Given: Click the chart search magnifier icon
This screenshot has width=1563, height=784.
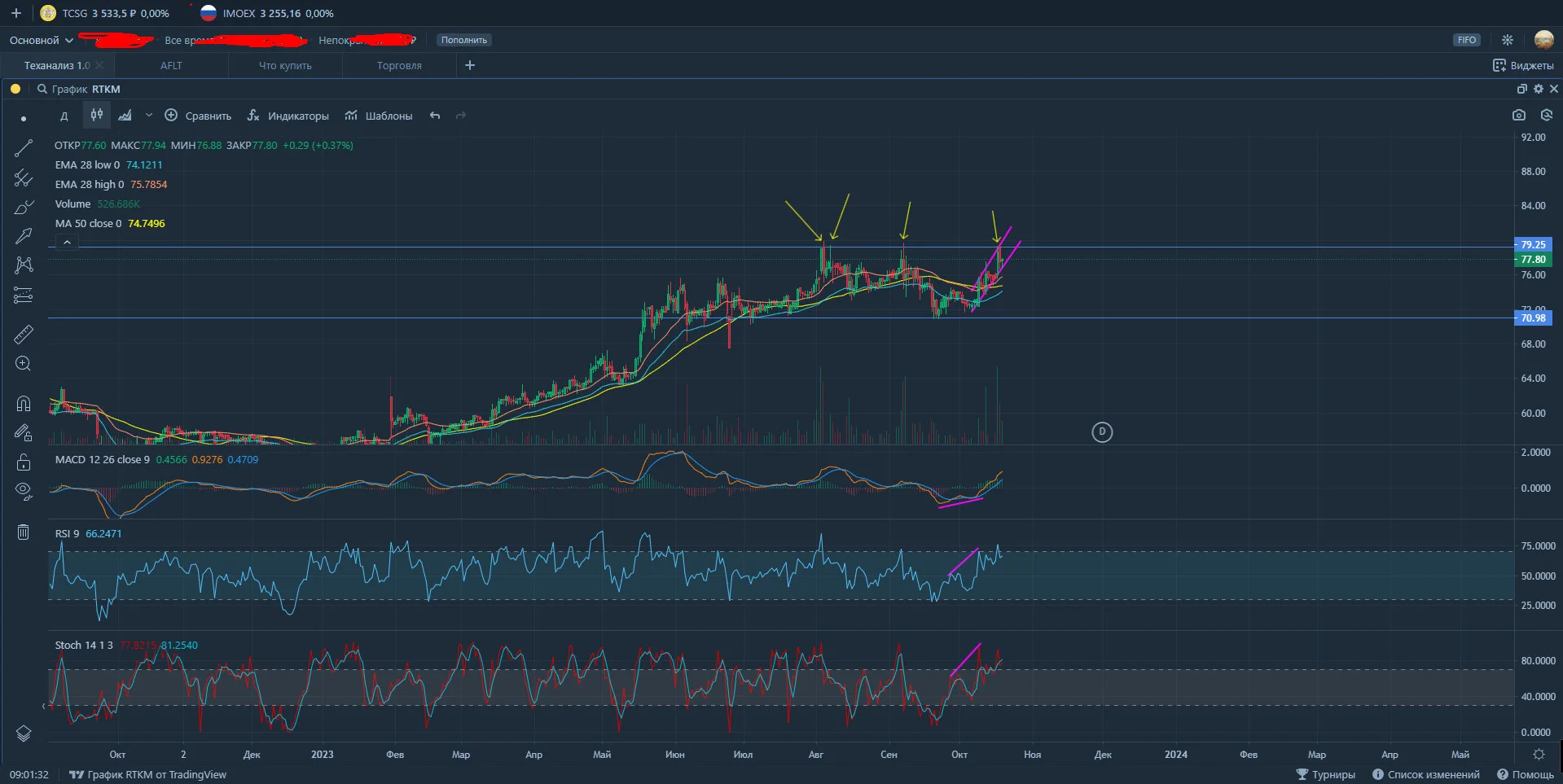Looking at the screenshot, I should 42,89.
